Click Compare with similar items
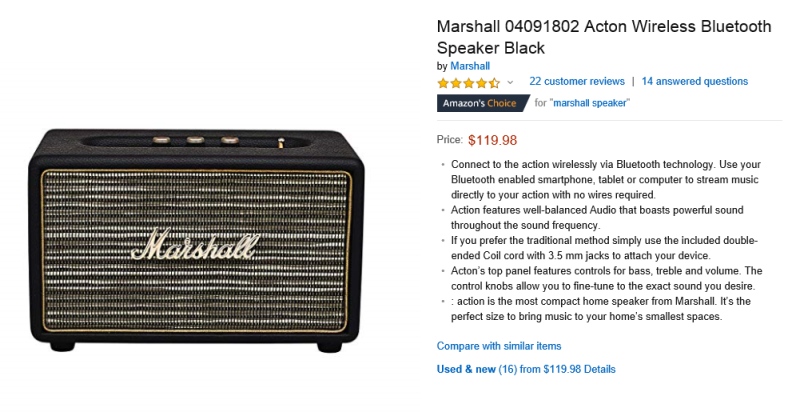The height and width of the screenshot is (416, 800). tap(498, 346)
